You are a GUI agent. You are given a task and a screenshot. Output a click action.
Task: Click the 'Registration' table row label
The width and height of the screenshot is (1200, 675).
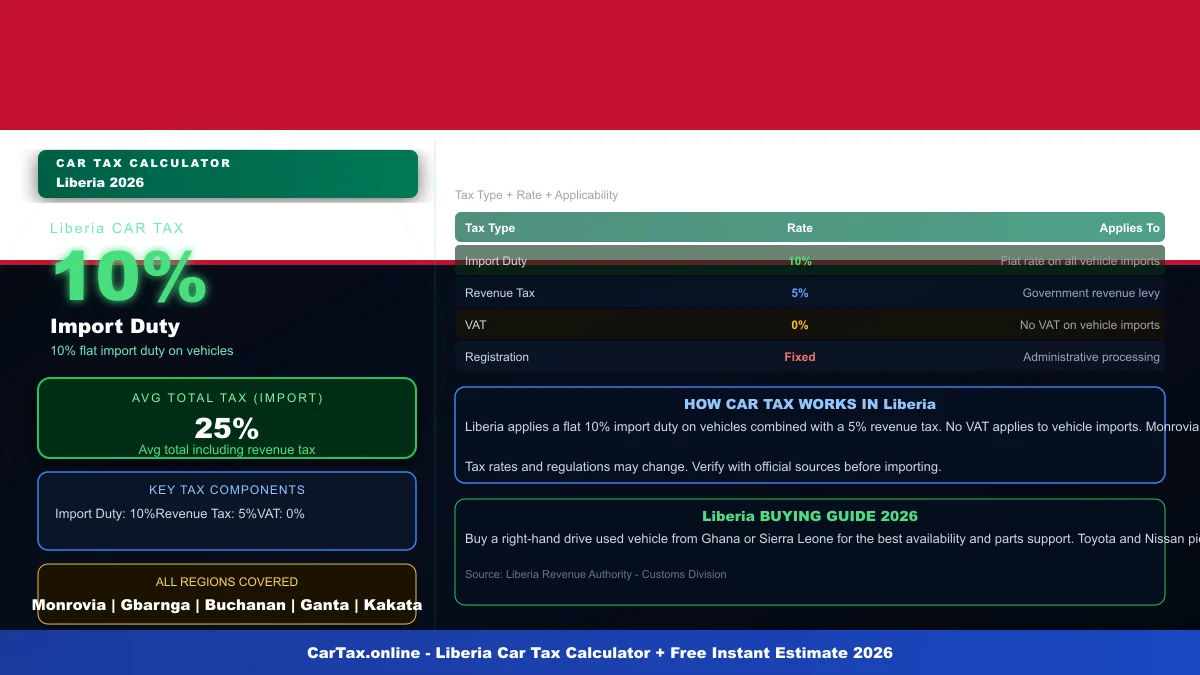coord(497,357)
